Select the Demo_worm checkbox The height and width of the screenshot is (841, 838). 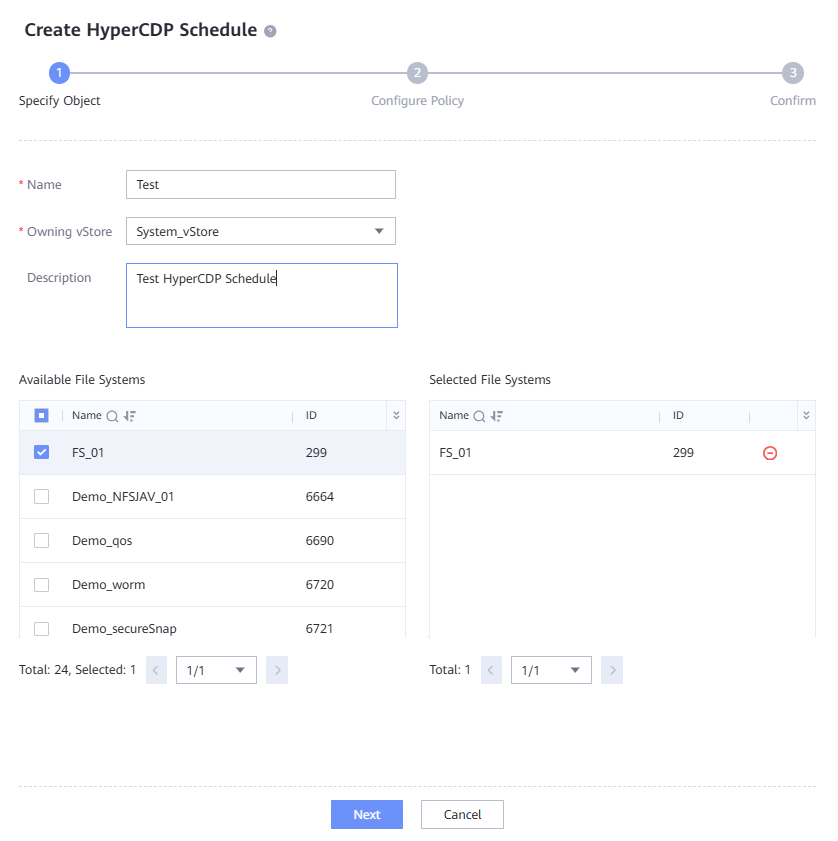coord(41,584)
